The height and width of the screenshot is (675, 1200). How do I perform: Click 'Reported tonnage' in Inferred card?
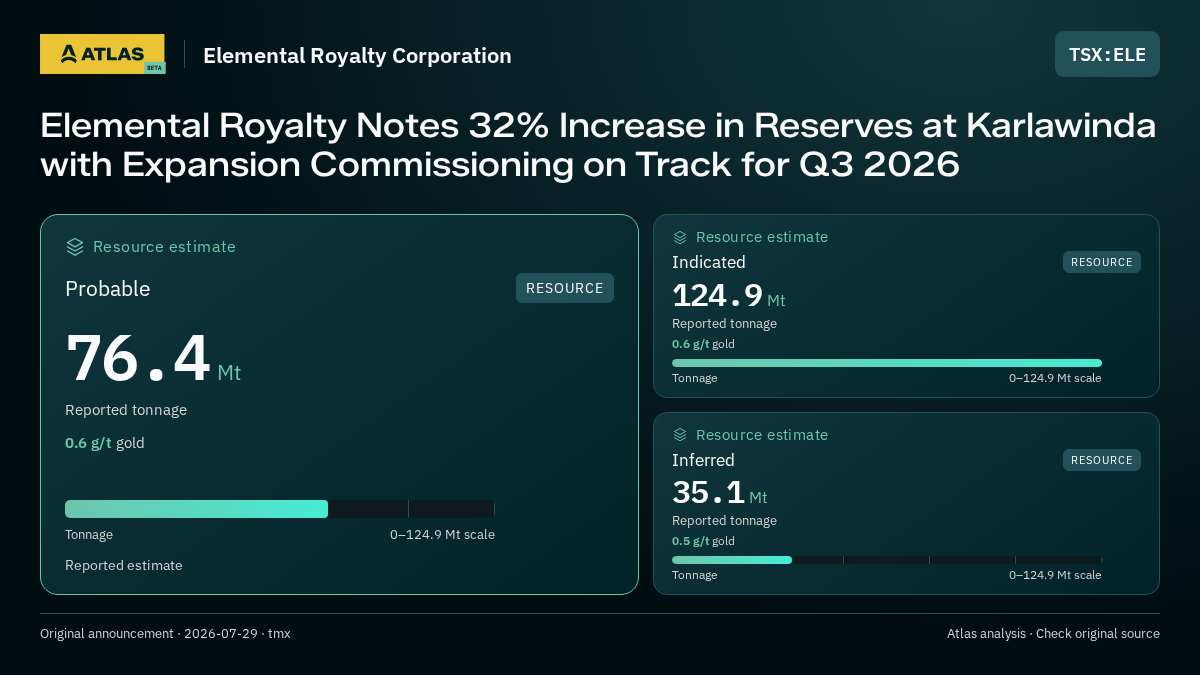pos(724,521)
